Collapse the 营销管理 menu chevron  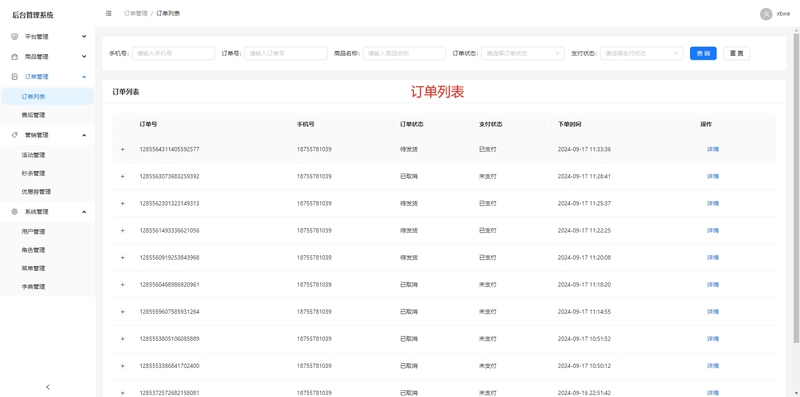[x=84, y=135]
